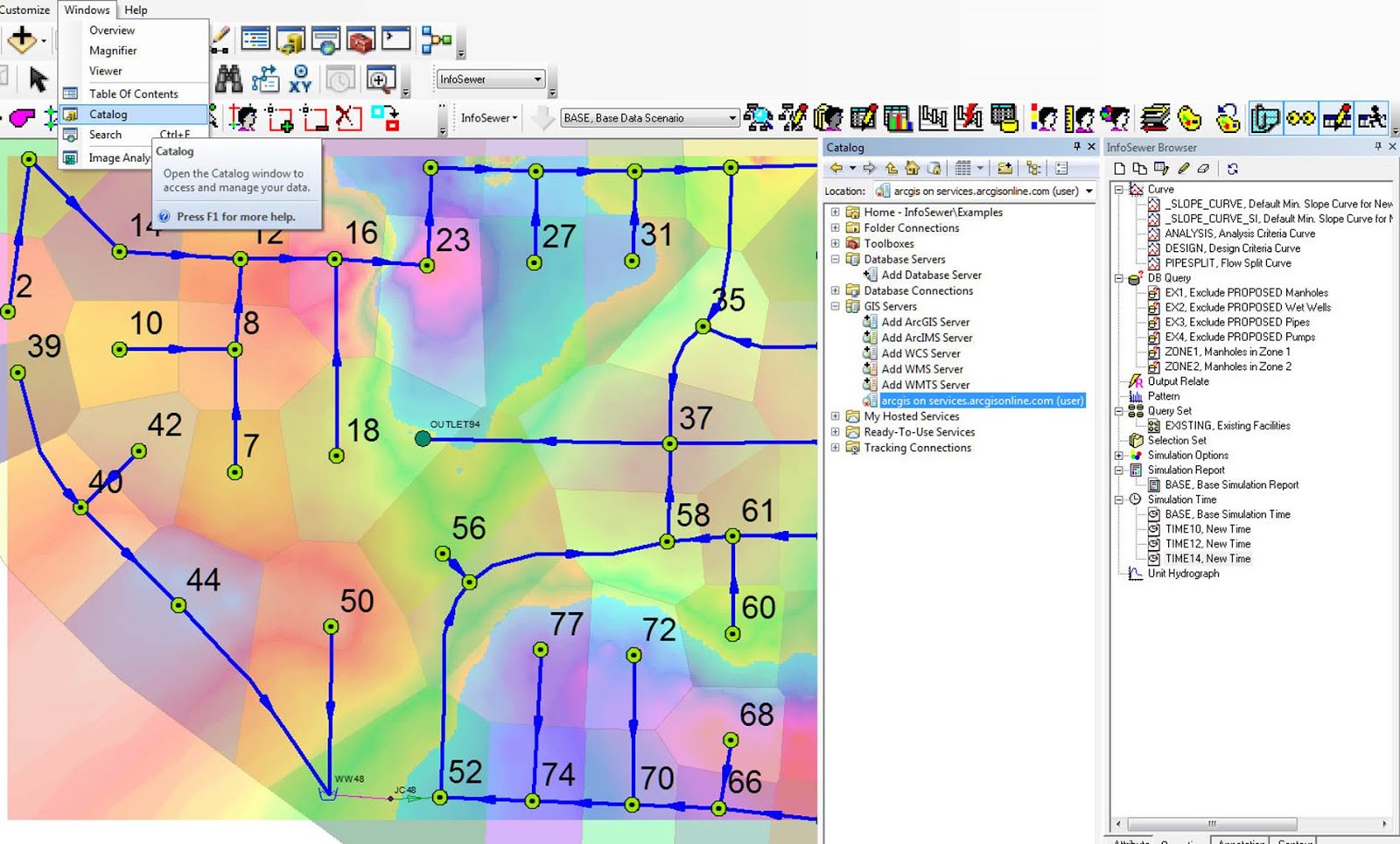Click the Find Route icon
The height and width of the screenshot is (844, 1400).
tap(265, 79)
